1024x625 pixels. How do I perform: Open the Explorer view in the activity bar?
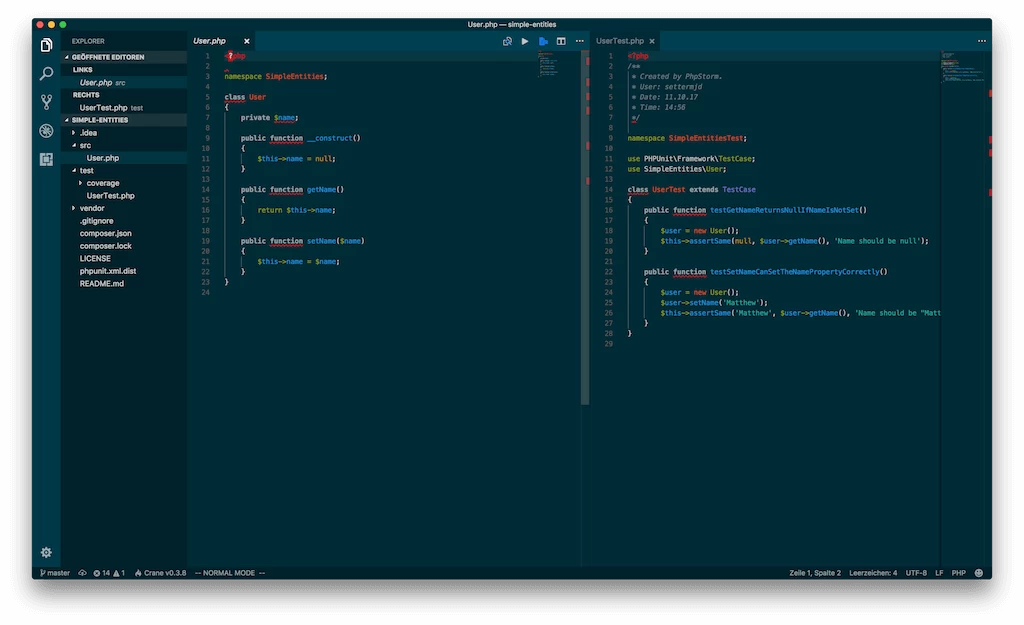tap(46, 45)
